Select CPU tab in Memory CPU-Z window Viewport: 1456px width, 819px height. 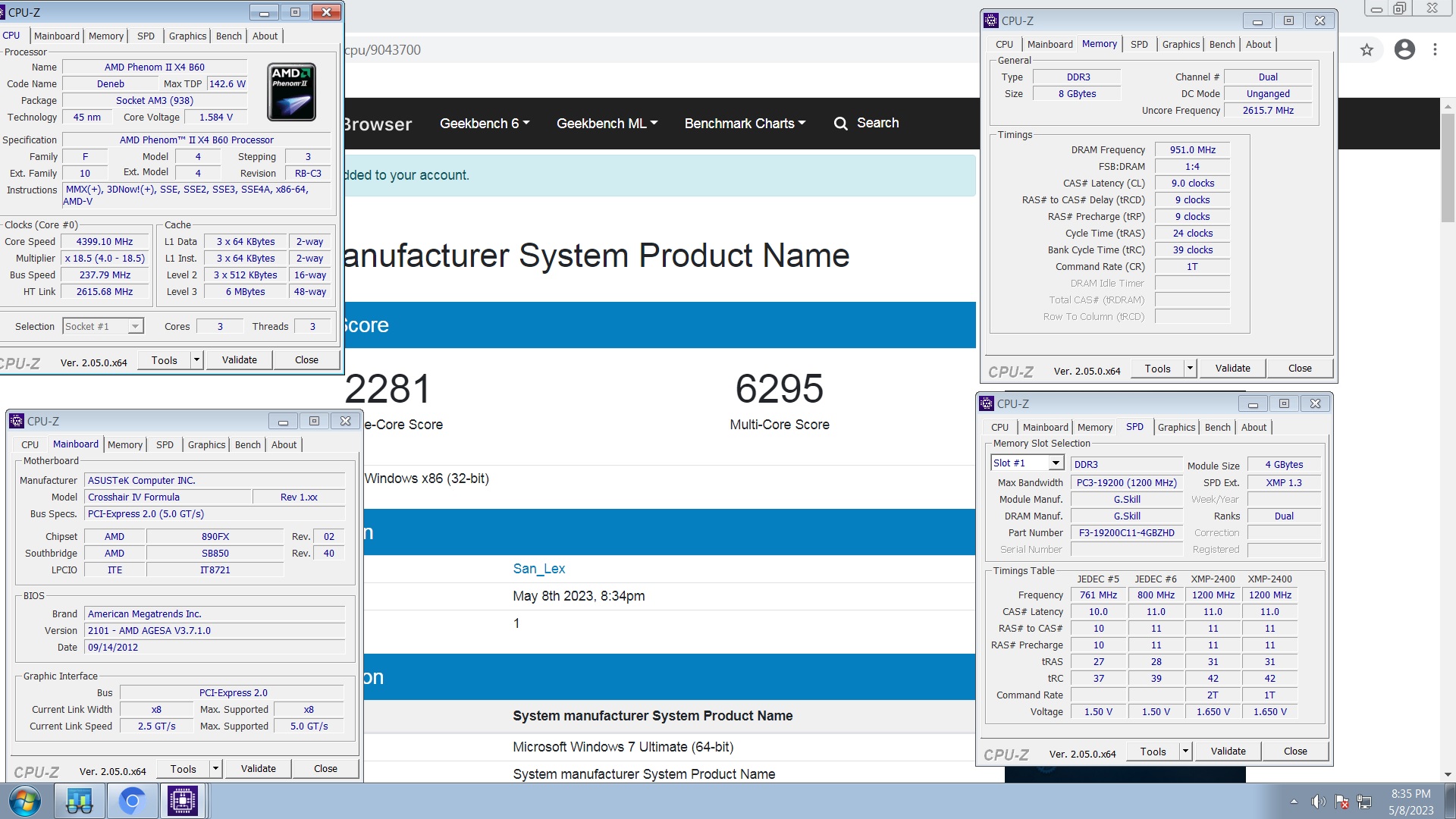[x=1004, y=45]
